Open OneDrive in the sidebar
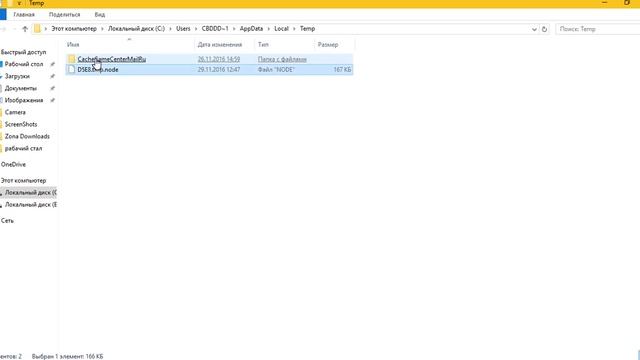The height and width of the screenshot is (360, 640). coord(13,164)
